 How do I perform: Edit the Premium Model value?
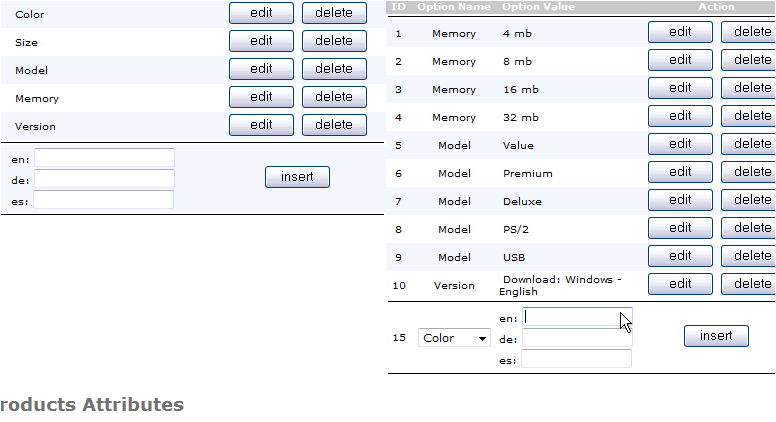point(680,172)
